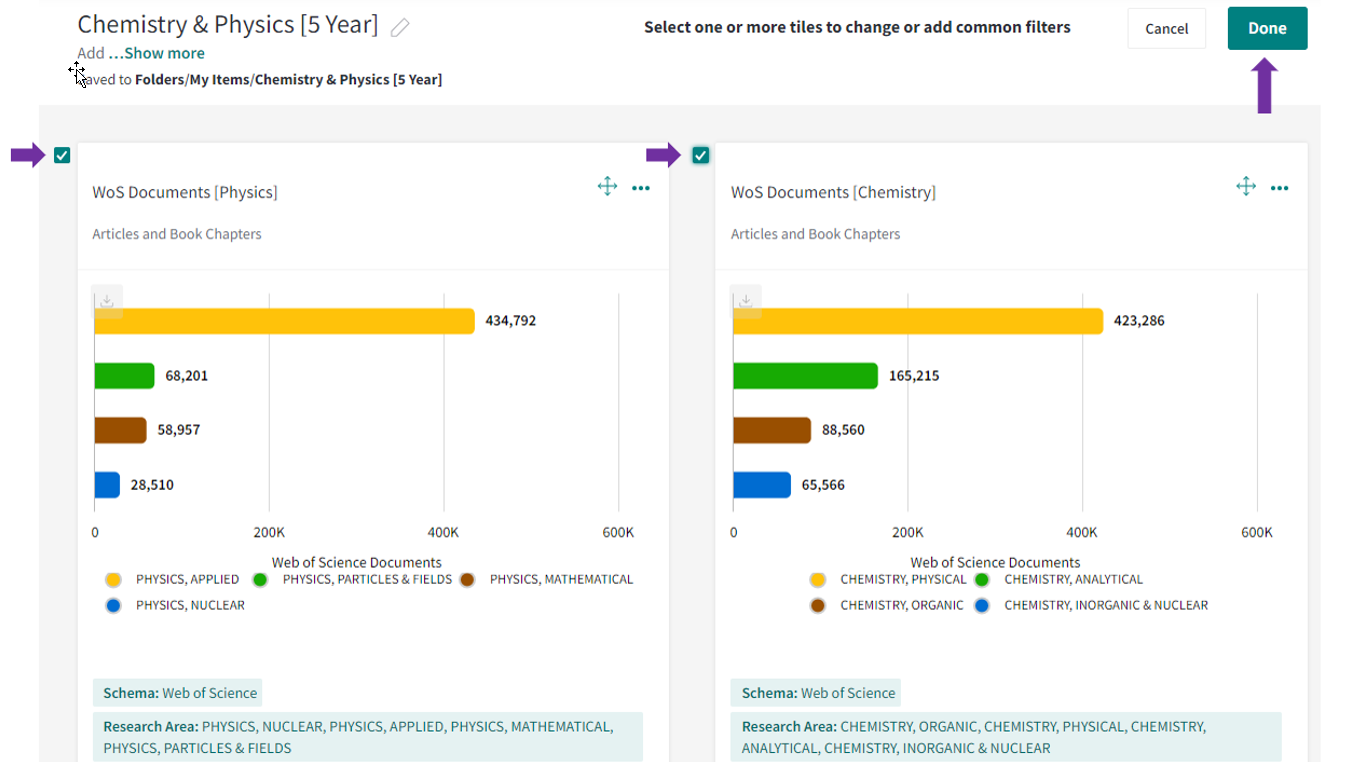Select the brown 88,560 Chemistry bar
The width and height of the screenshot is (1353, 762).
[772, 430]
